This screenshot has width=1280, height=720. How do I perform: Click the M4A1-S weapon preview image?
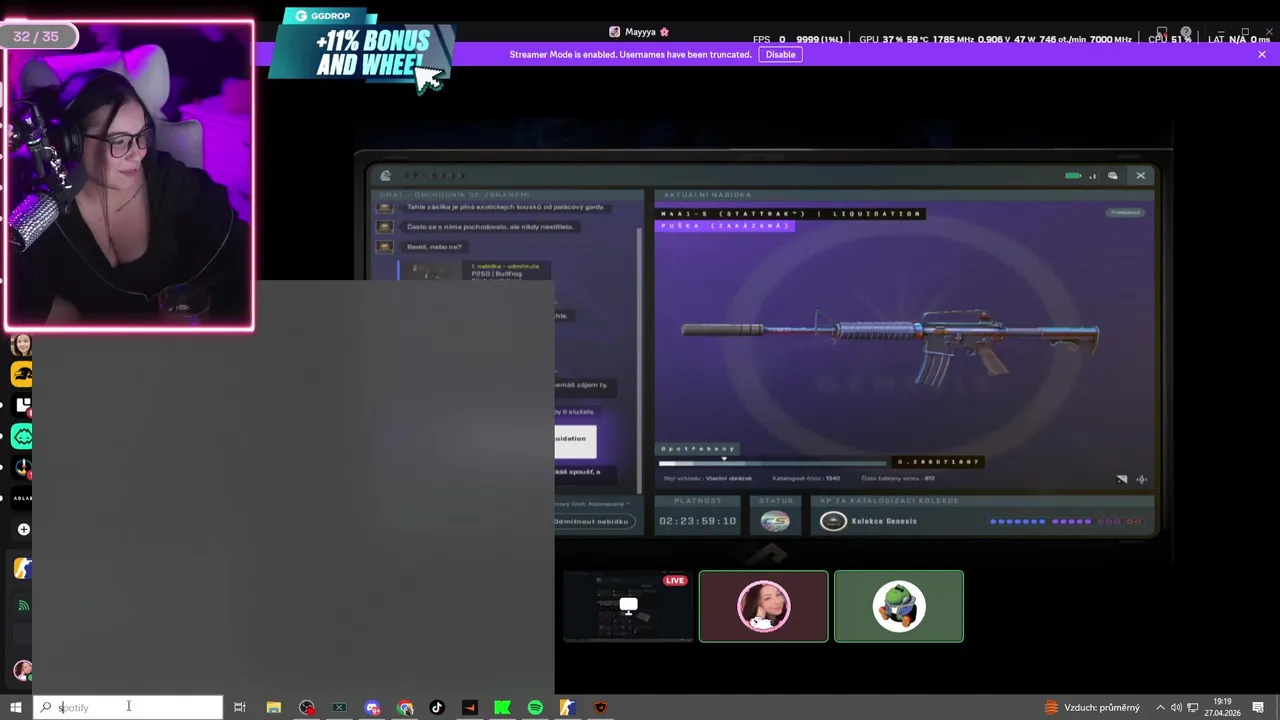pos(890,345)
